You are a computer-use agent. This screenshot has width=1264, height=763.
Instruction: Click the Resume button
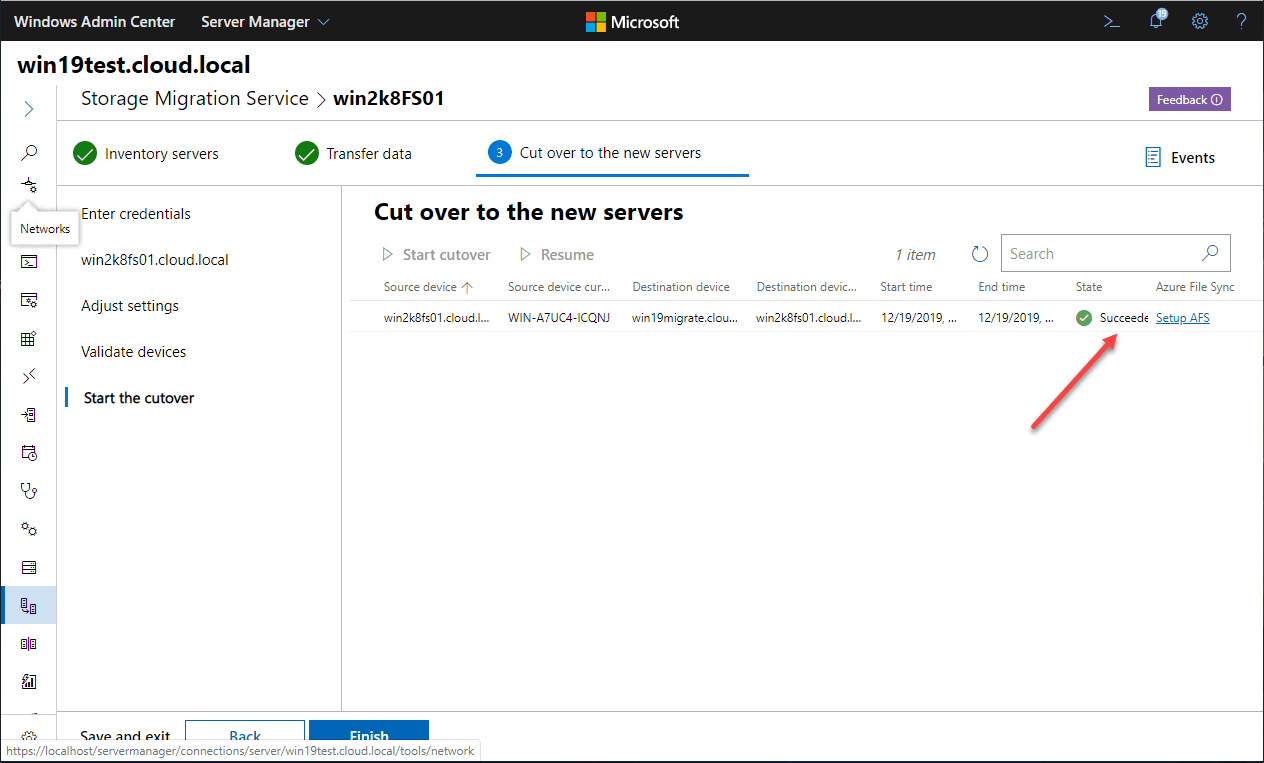click(557, 255)
